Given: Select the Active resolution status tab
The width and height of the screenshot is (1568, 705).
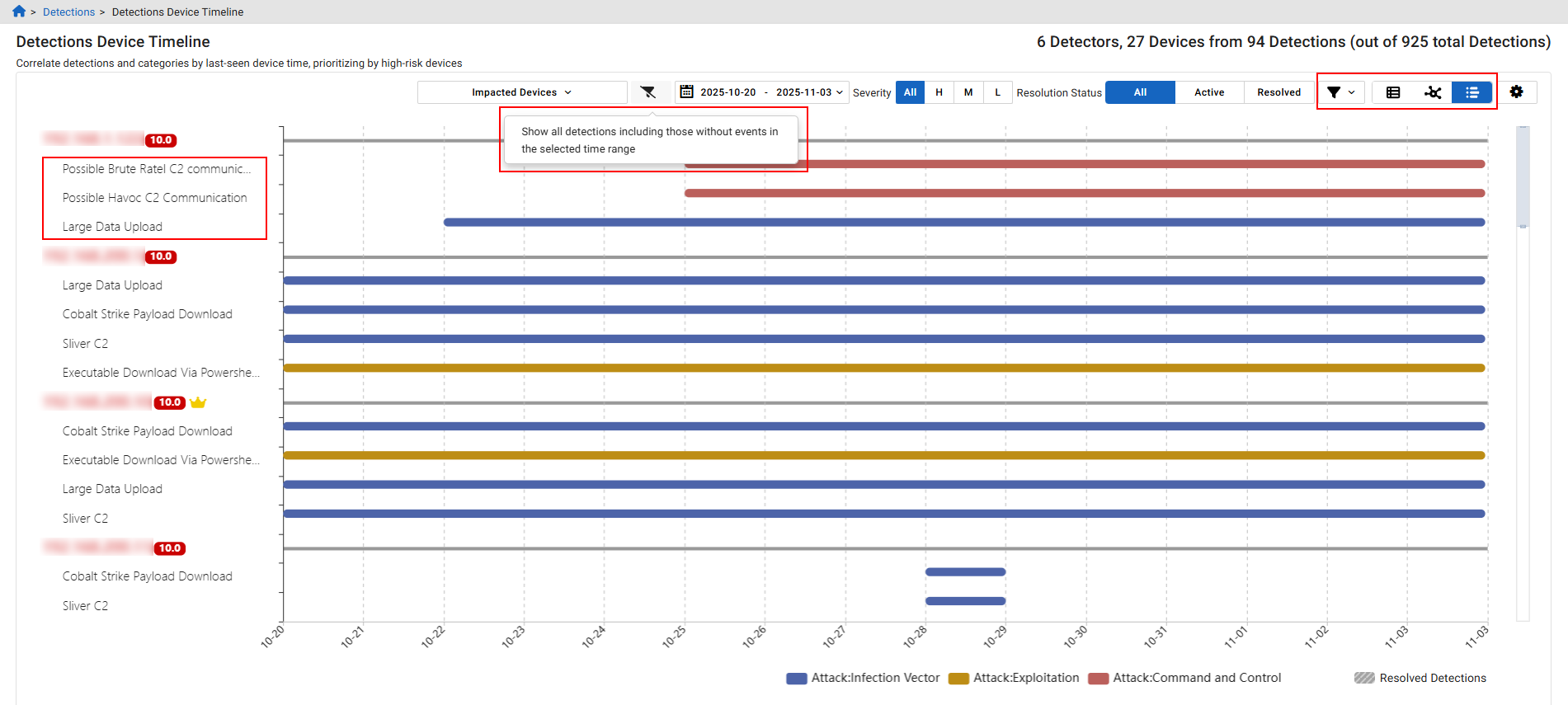Looking at the screenshot, I should click(1209, 92).
